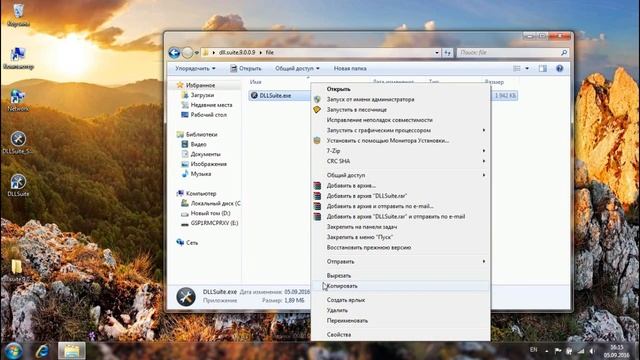This screenshot has height=360, width=640.
Task: Click the network tray icon
Action: pyautogui.click(x=580, y=351)
